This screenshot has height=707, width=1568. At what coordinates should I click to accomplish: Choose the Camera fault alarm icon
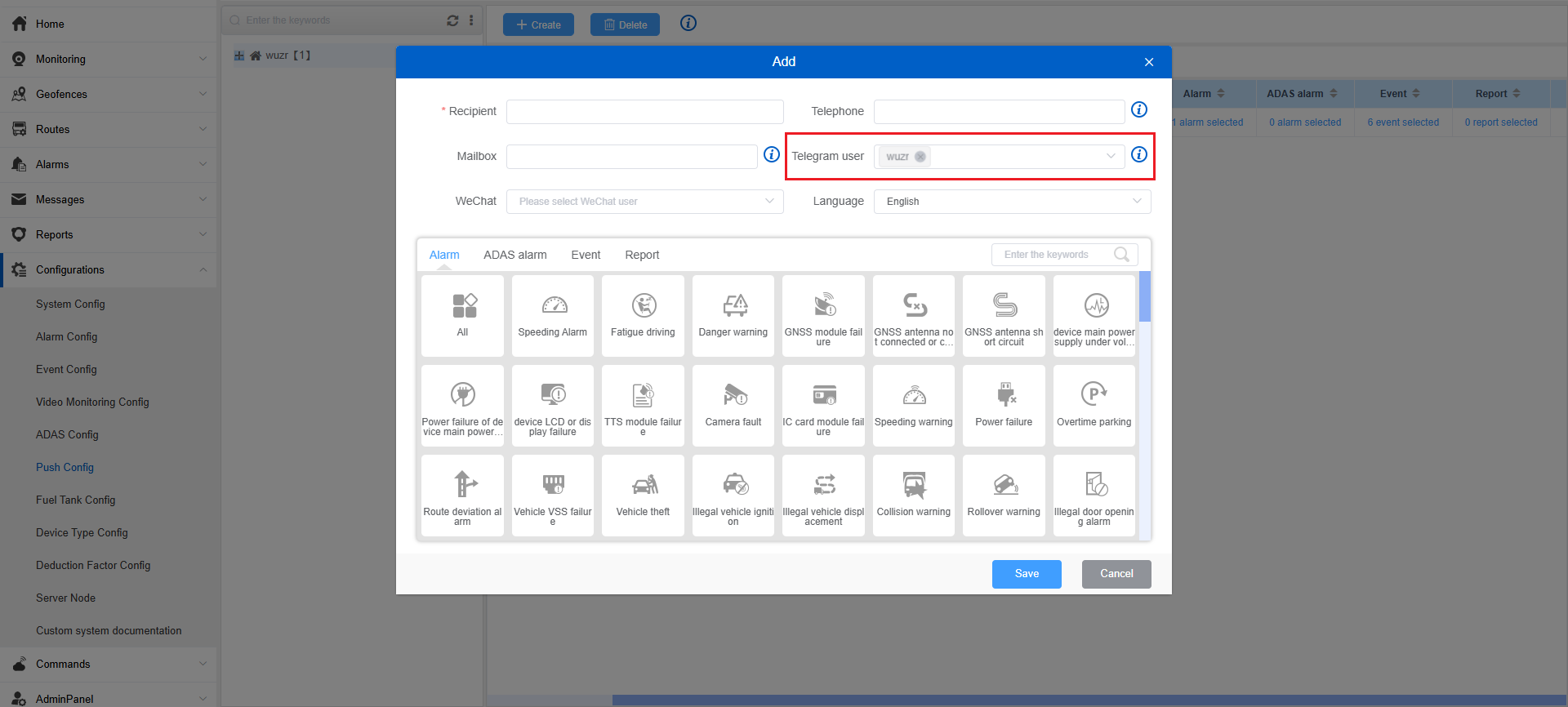(733, 405)
